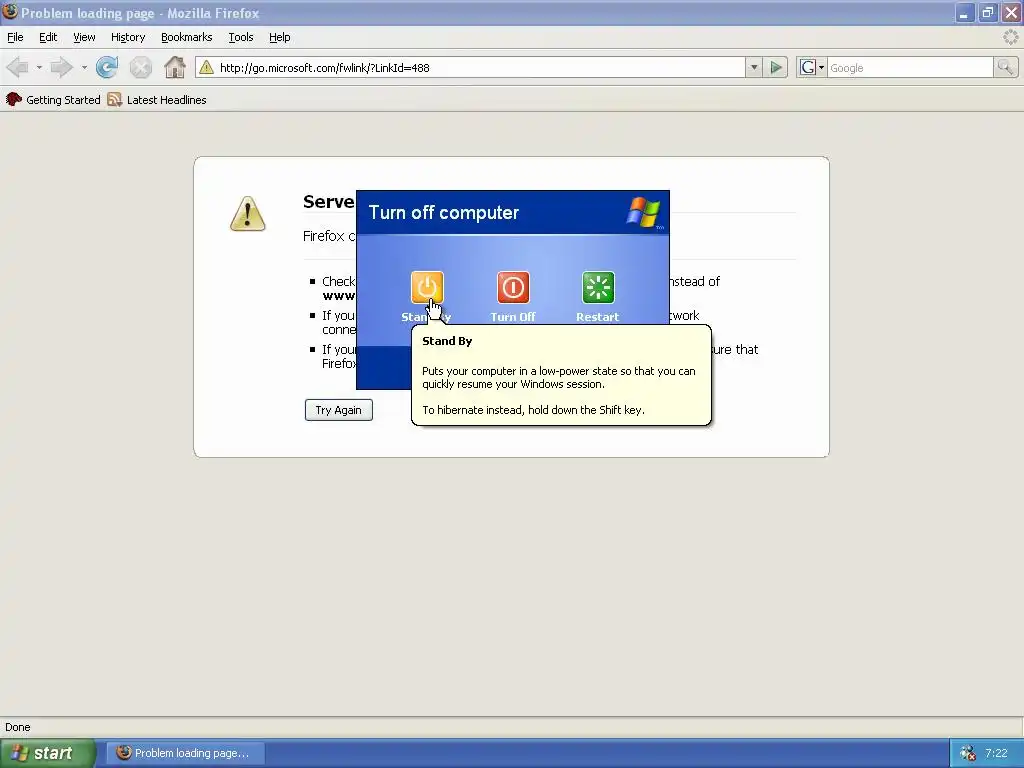Open the Bookmarks menu

pyautogui.click(x=187, y=37)
